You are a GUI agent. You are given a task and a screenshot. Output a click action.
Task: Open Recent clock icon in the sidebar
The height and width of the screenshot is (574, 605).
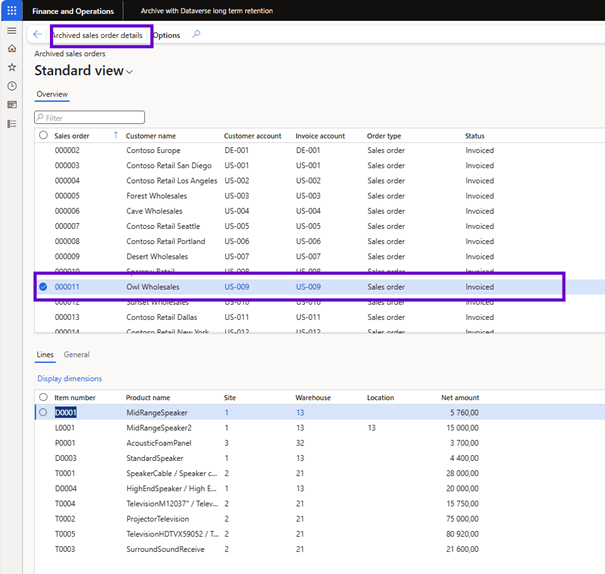pyautogui.click(x=12, y=86)
